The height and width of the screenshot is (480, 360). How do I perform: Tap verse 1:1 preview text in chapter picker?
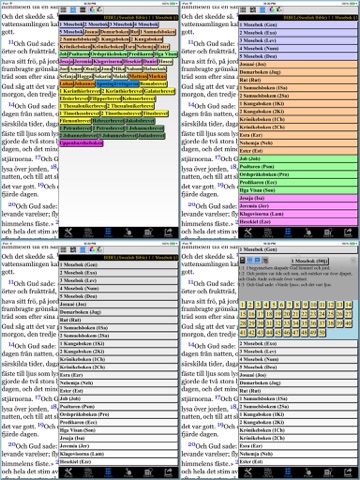pos(284,268)
